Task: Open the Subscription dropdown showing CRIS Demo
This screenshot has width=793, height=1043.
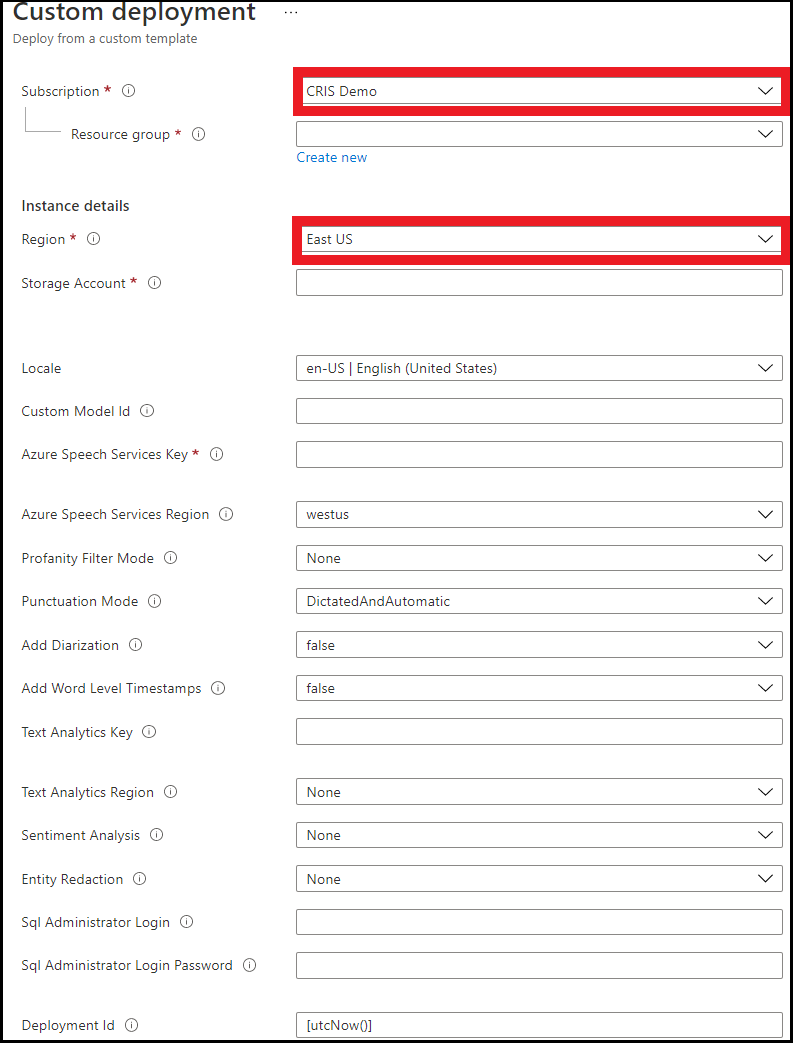Action: point(539,91)
